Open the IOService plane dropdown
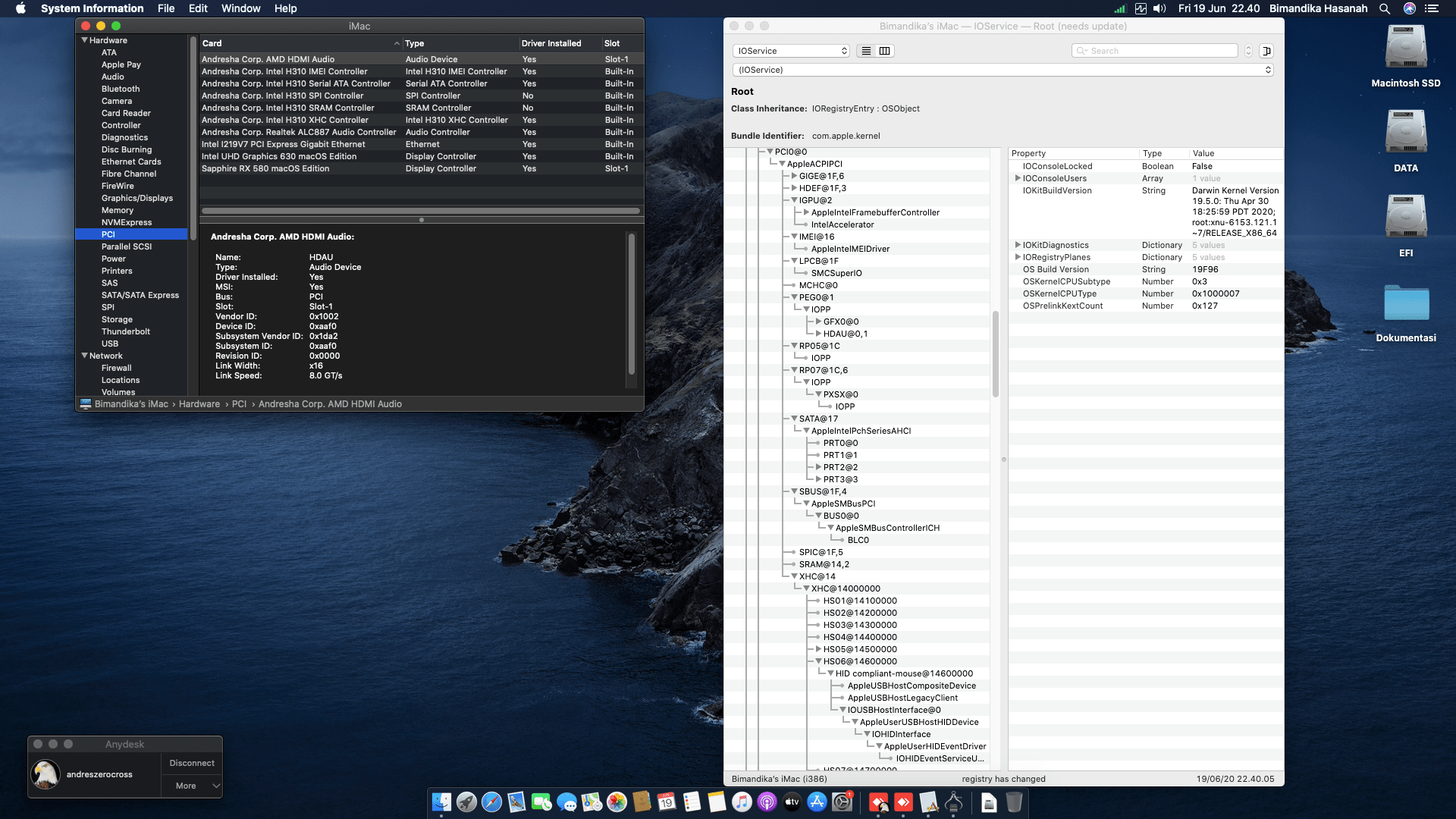This screenshot has height=819, width=1456. 791,51
